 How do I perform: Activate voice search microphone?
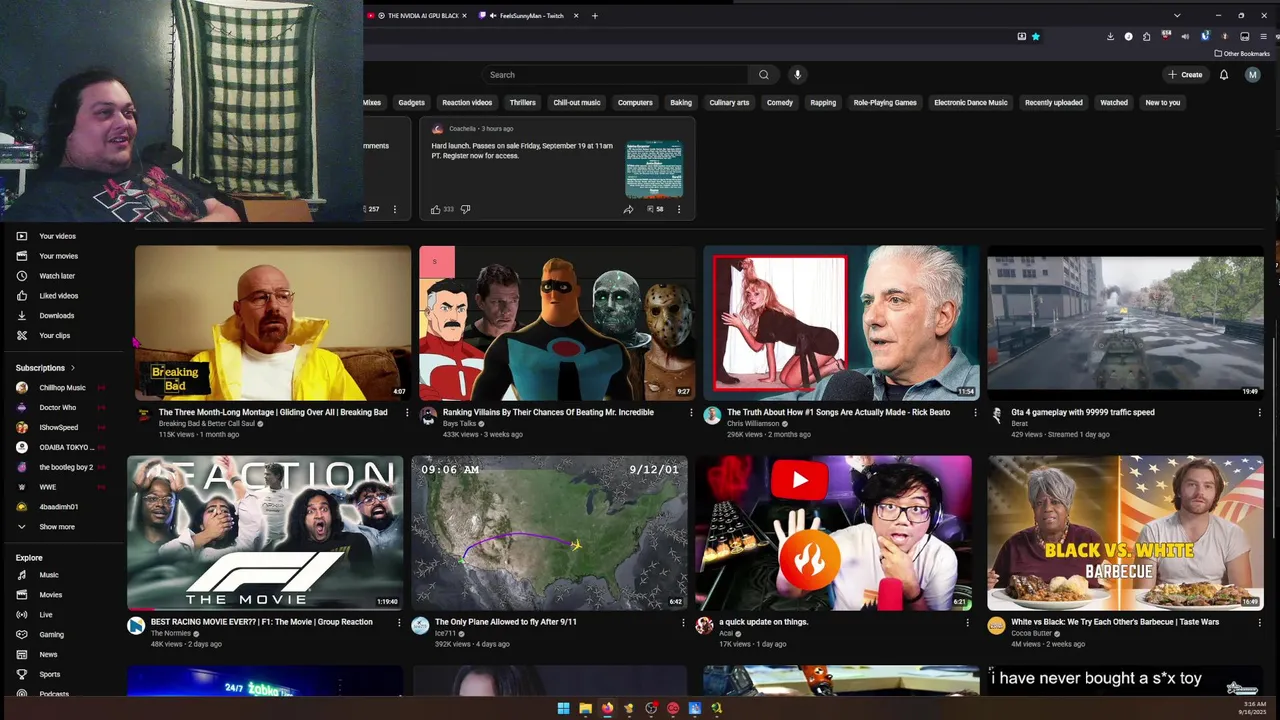pyautogui.click(x=797, y=75)
